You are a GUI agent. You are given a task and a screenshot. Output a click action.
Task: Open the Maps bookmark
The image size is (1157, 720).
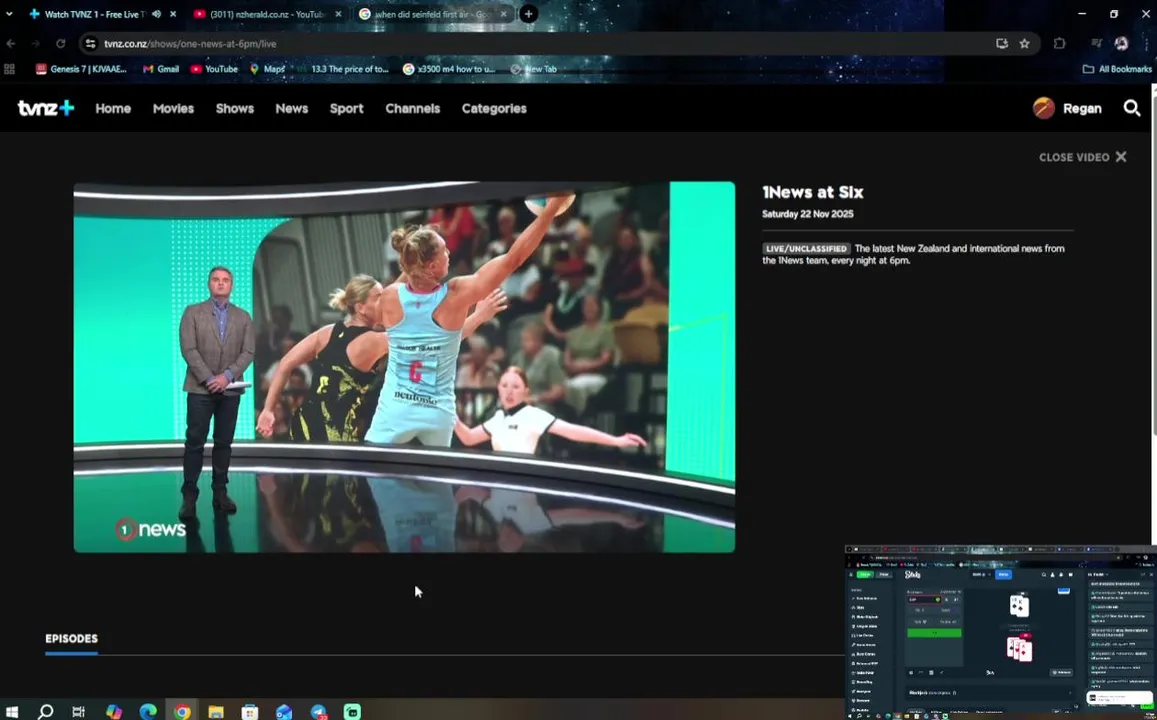click(267, 69)
